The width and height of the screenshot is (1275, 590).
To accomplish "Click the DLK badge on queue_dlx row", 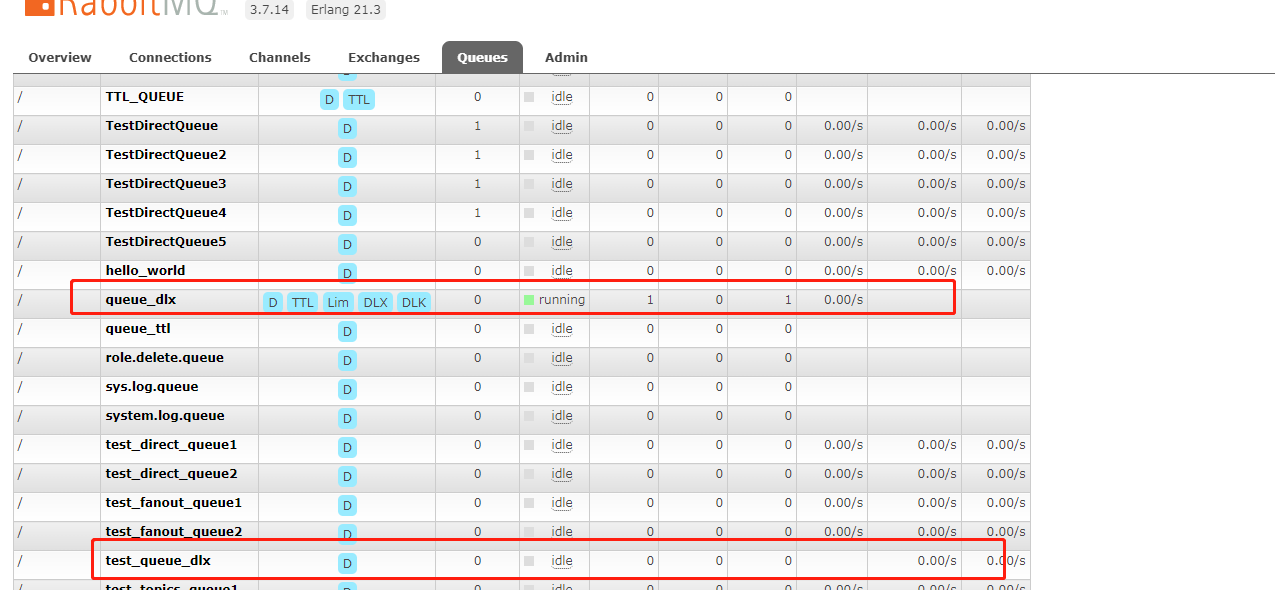I will tap(413, 302).
